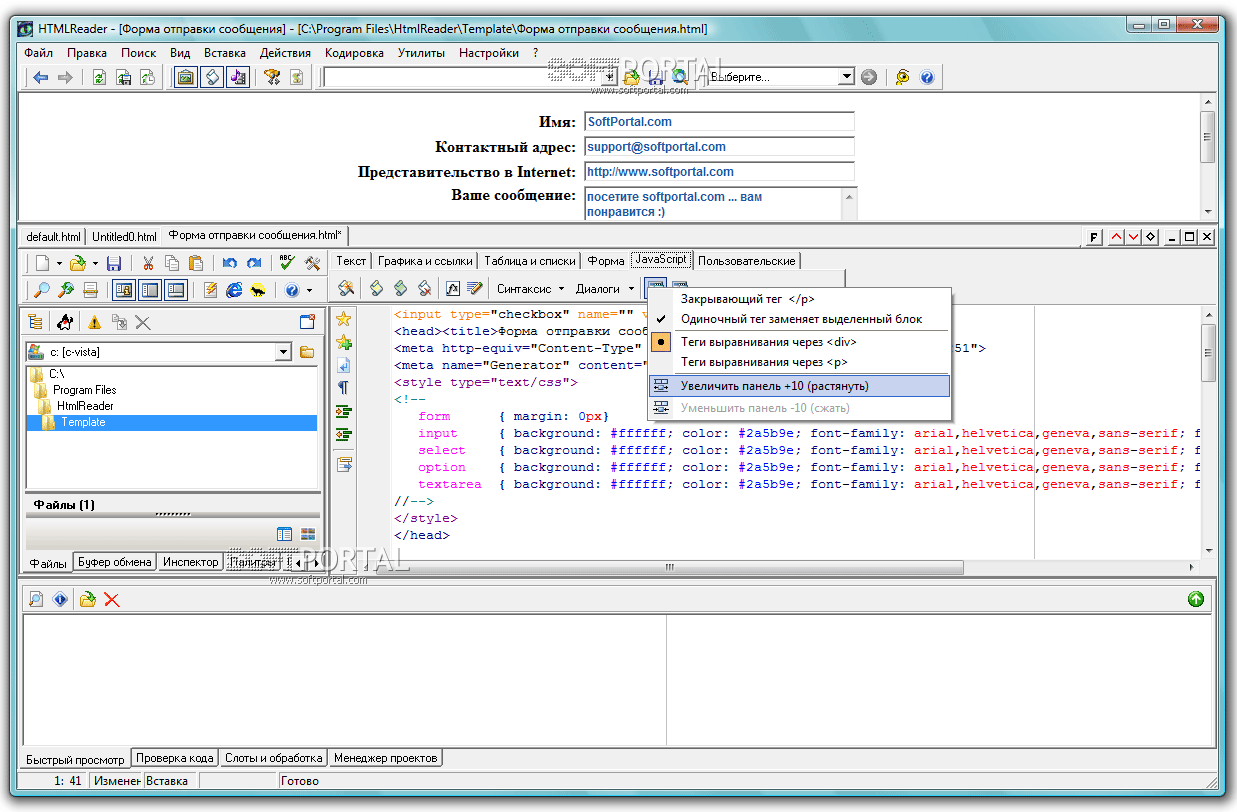Click the yellow star bookmark icon
Viewport: 1237px width, 812px height.
[344, 319]
